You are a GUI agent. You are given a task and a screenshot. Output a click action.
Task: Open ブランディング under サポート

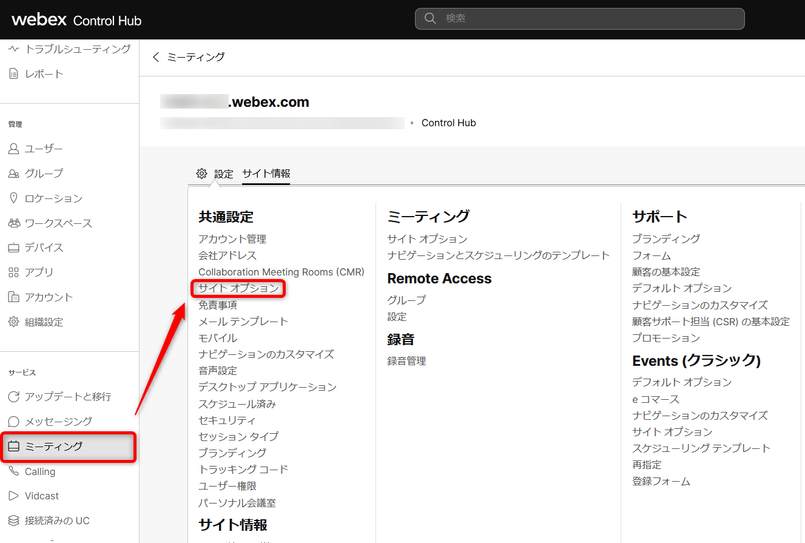coord(666,239)
